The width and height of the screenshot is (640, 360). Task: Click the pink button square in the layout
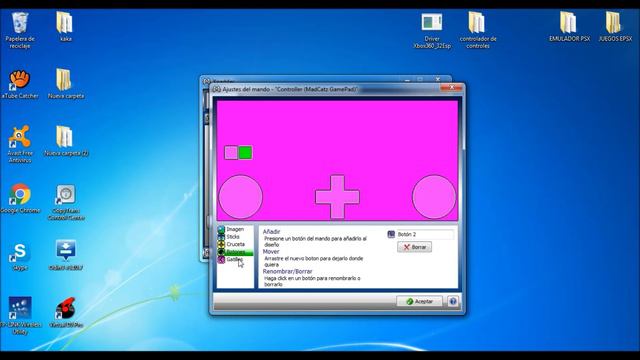point(231,153)
